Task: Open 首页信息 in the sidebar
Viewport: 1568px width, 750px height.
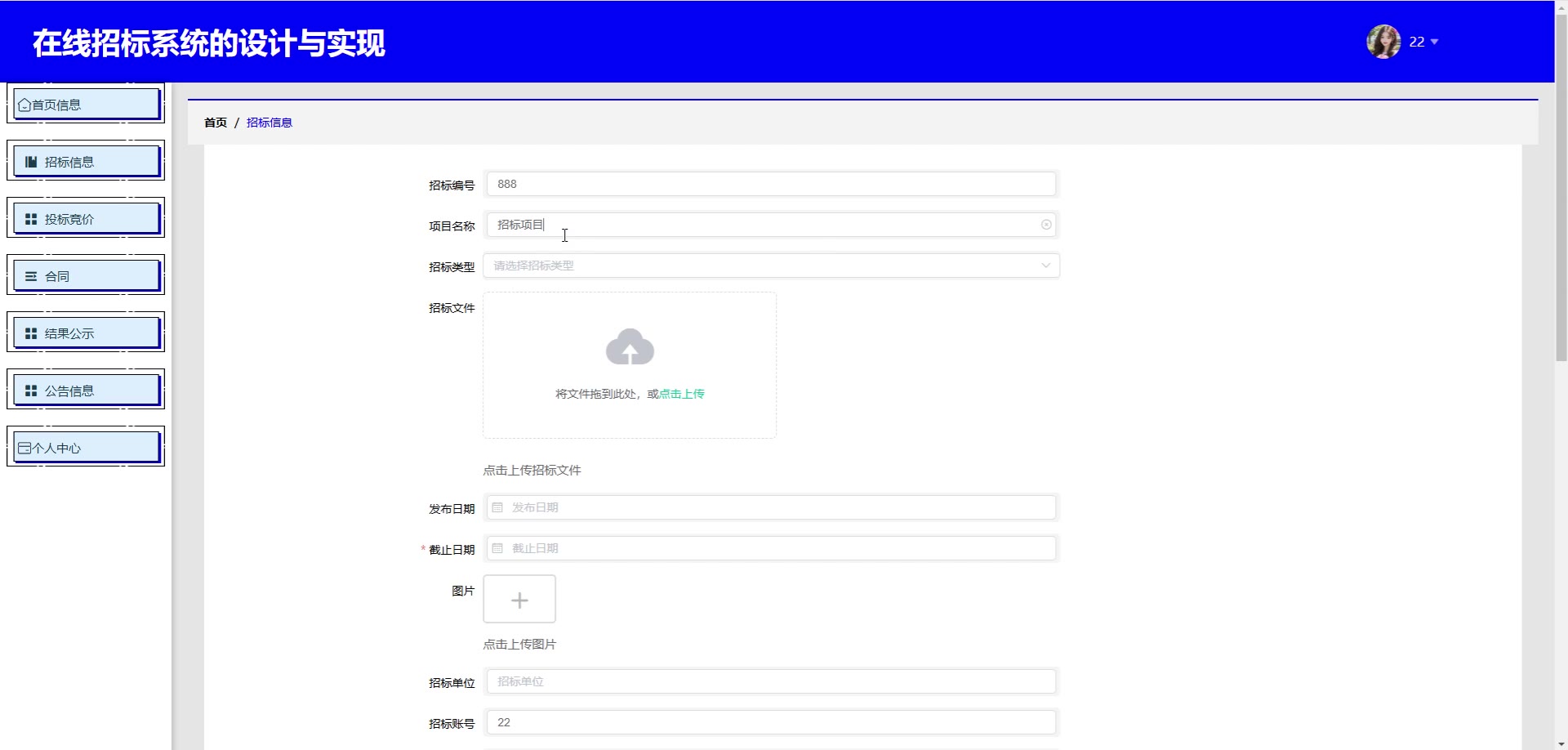Action: pyautogui.click(x=86, y=104)
